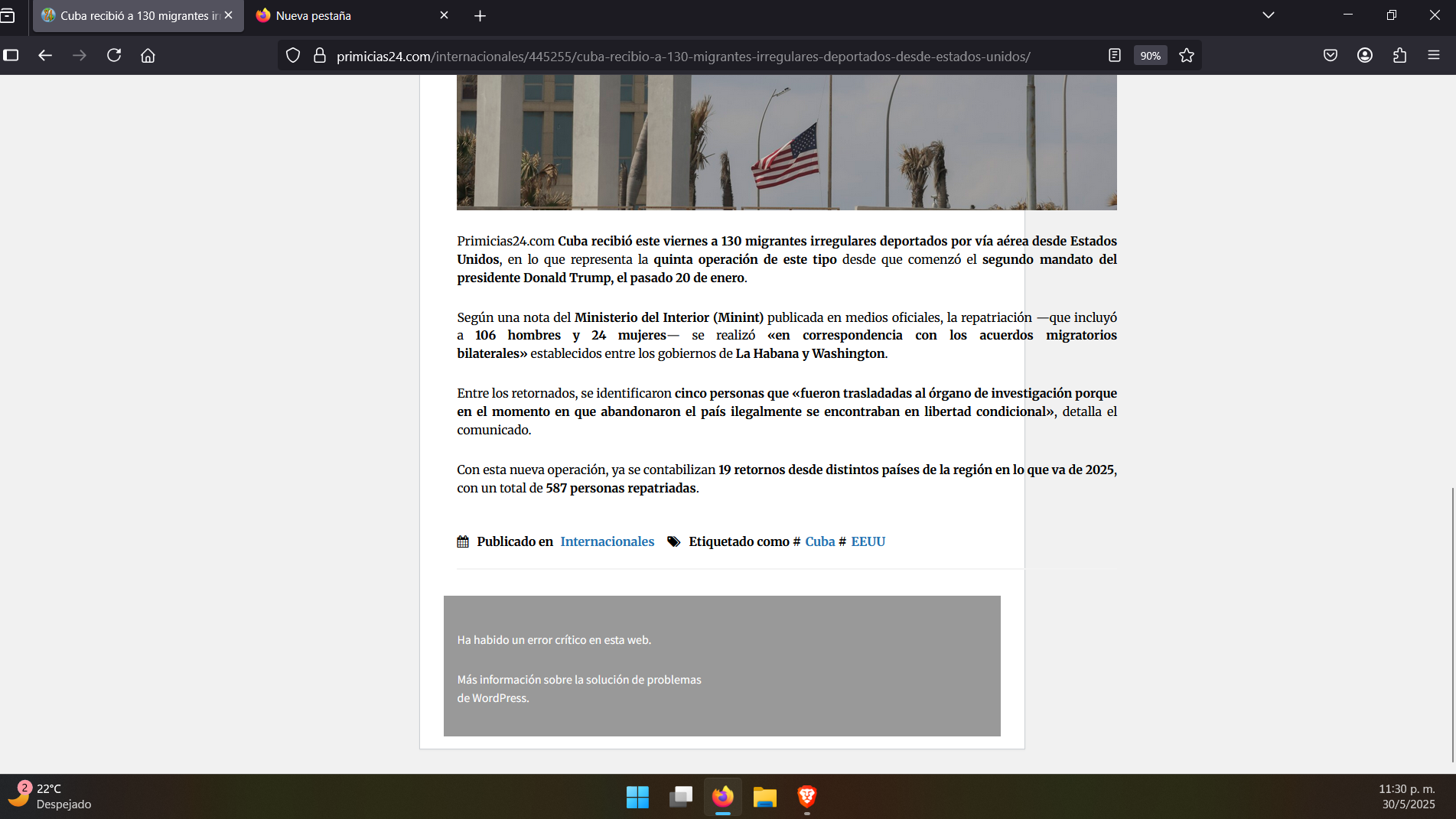The image size is (1456, 819).
Task: Open Firefox View in the tab bar
Action: 8,15
